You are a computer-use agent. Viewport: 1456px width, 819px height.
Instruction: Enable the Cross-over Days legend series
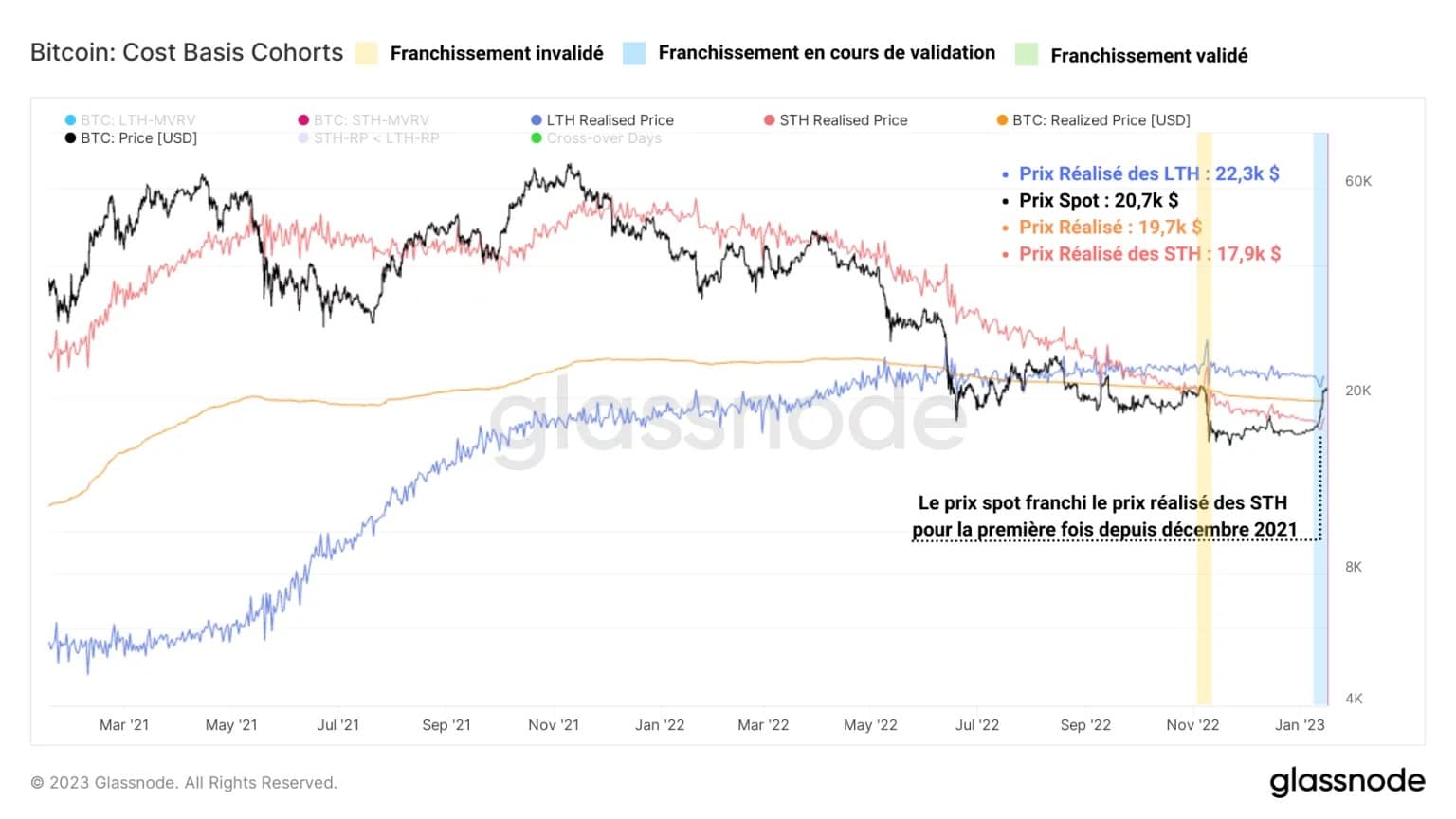pyautogui.click(x=596, y=138)
